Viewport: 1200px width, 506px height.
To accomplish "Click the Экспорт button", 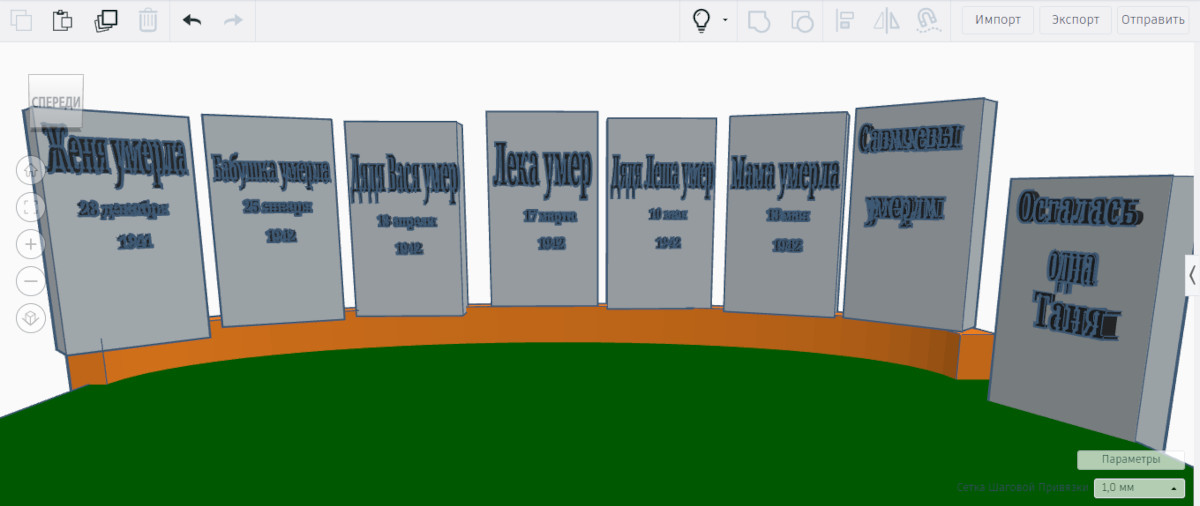I will (x=1075, y=20).
